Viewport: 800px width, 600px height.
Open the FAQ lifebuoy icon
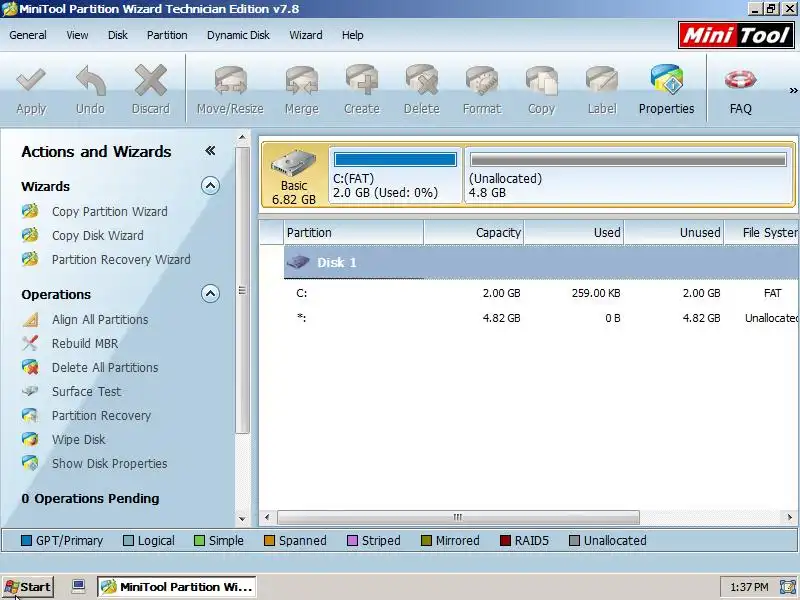[x=740, y=80]
